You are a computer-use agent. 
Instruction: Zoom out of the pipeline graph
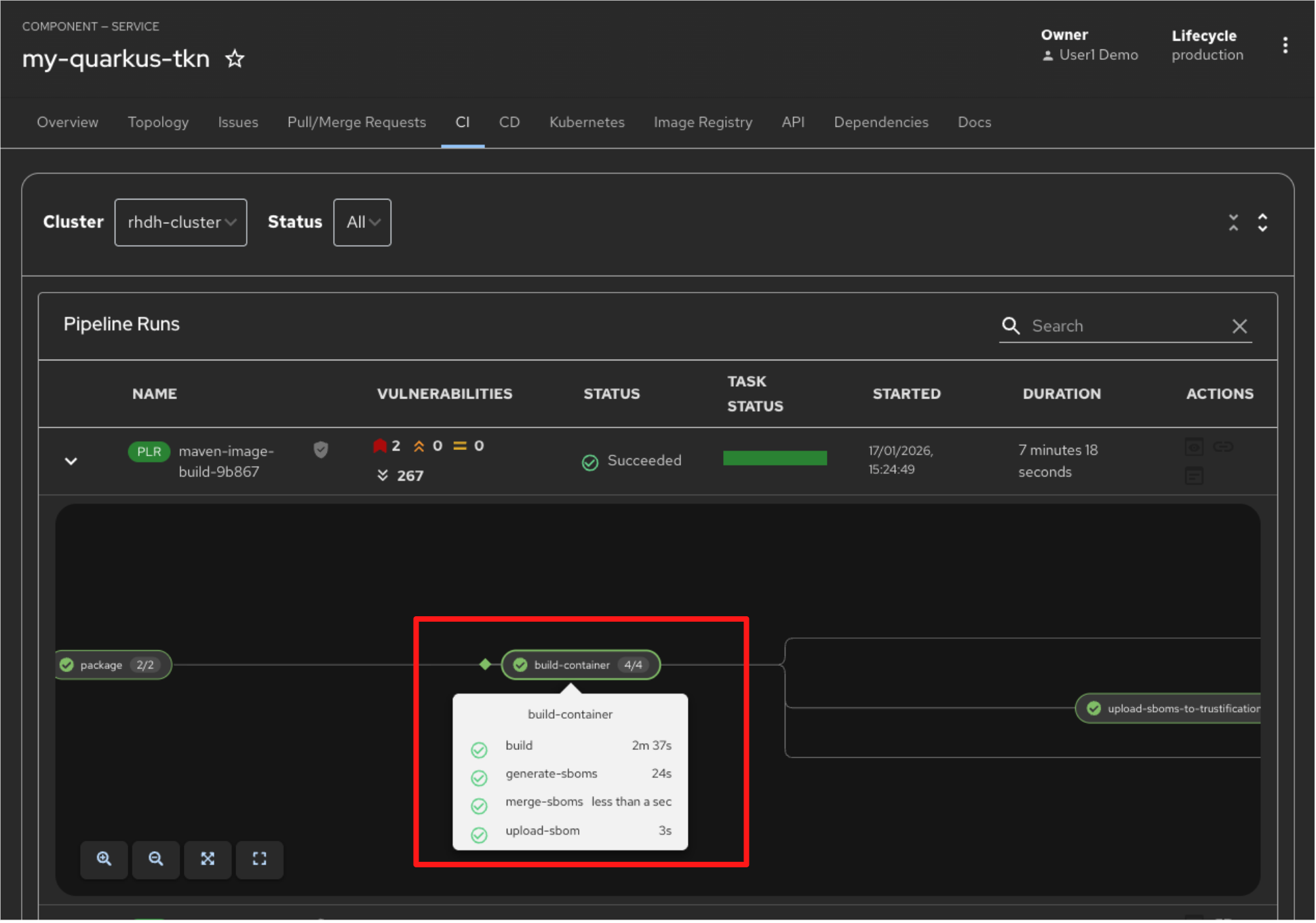pos(155,860)
